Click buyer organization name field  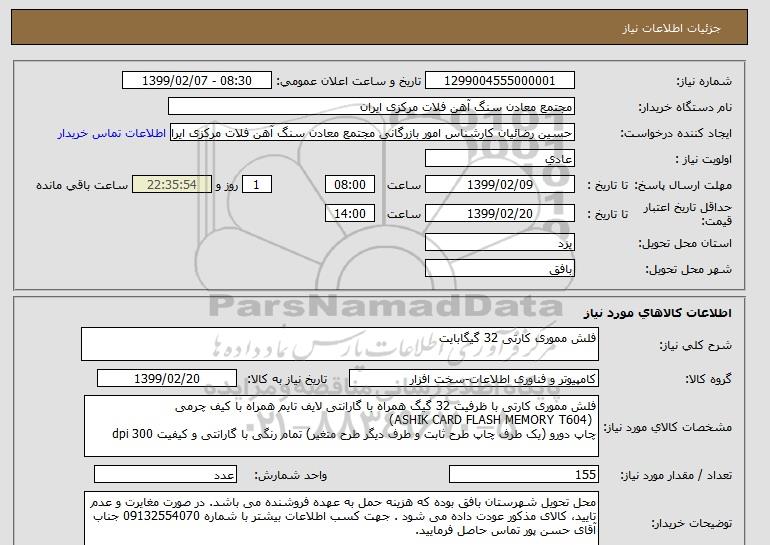(x=371, y=107)
